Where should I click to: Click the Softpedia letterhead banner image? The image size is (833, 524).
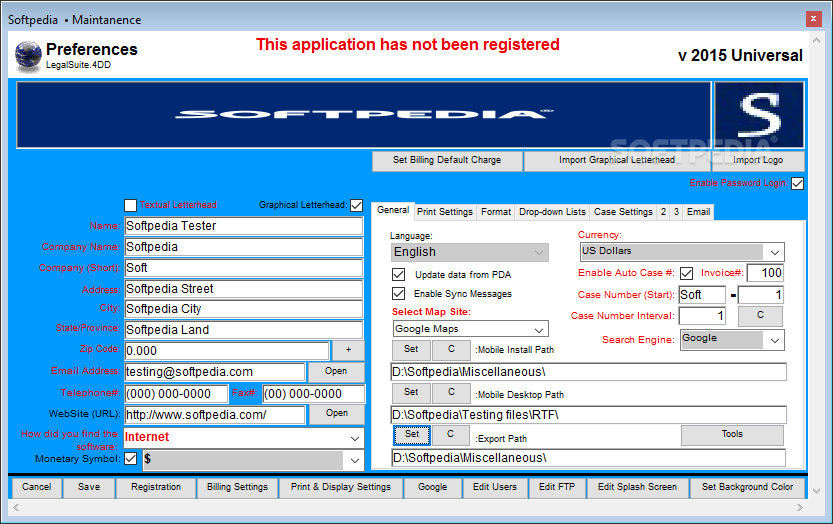pyautogui.click(x=364, y=115)
